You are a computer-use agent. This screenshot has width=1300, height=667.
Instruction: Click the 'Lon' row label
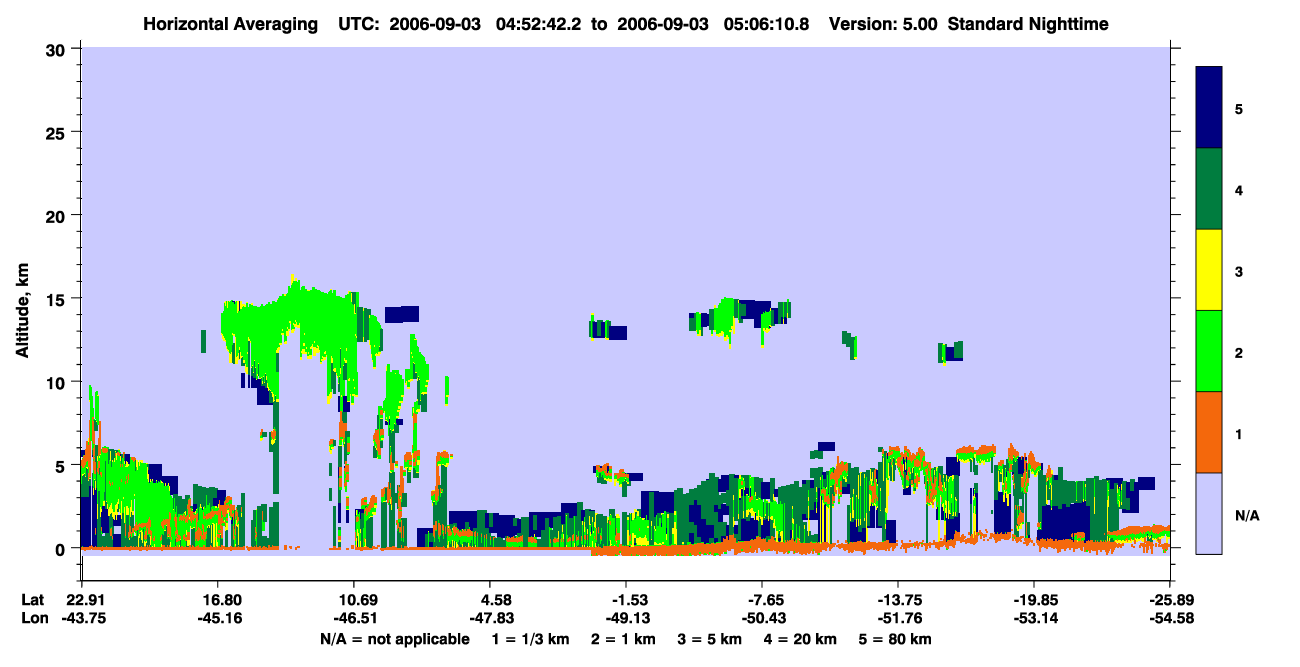click(34, 618)
